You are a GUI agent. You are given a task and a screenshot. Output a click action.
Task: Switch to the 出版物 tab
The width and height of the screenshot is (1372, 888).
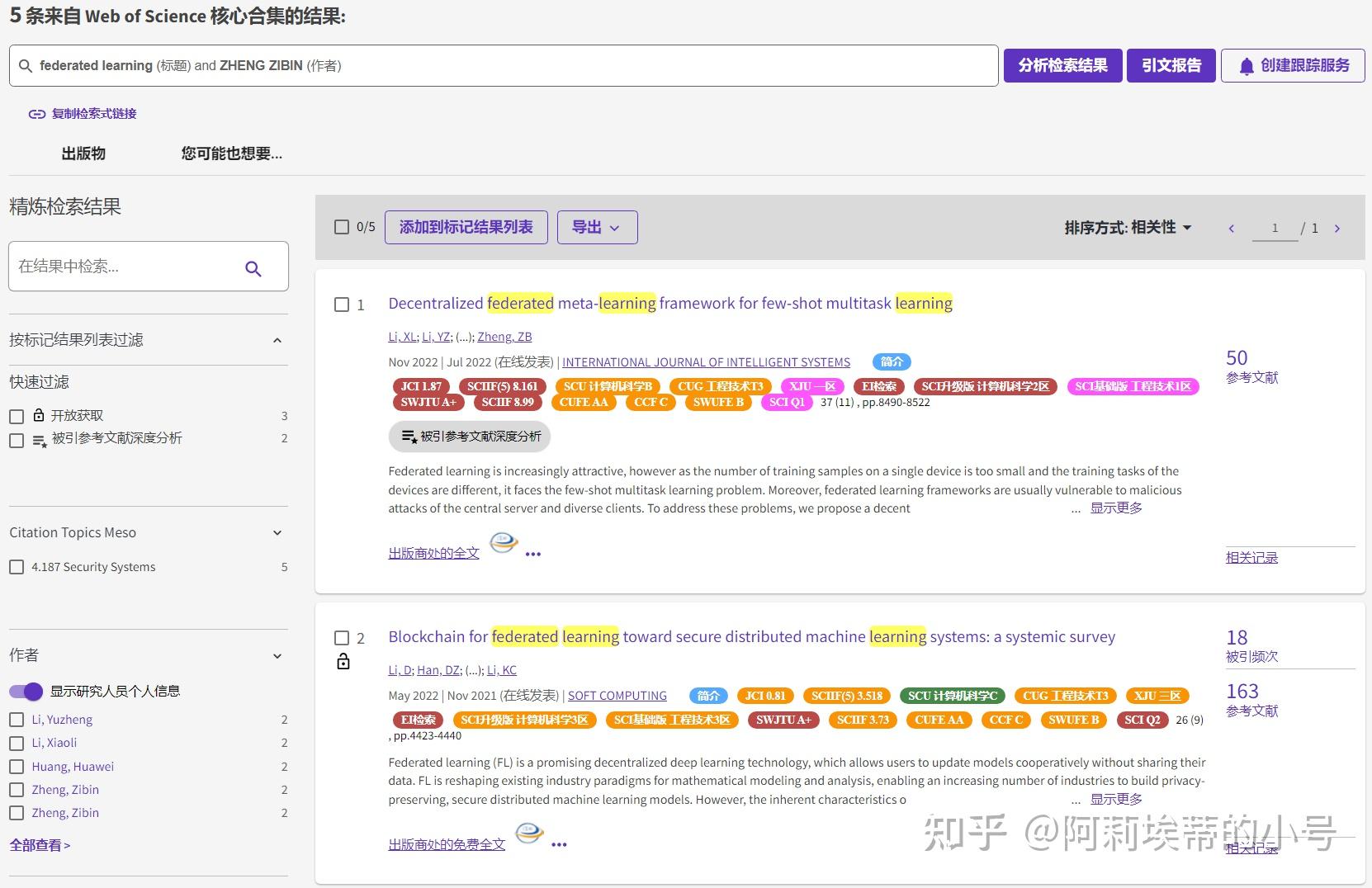pos(83,154)
